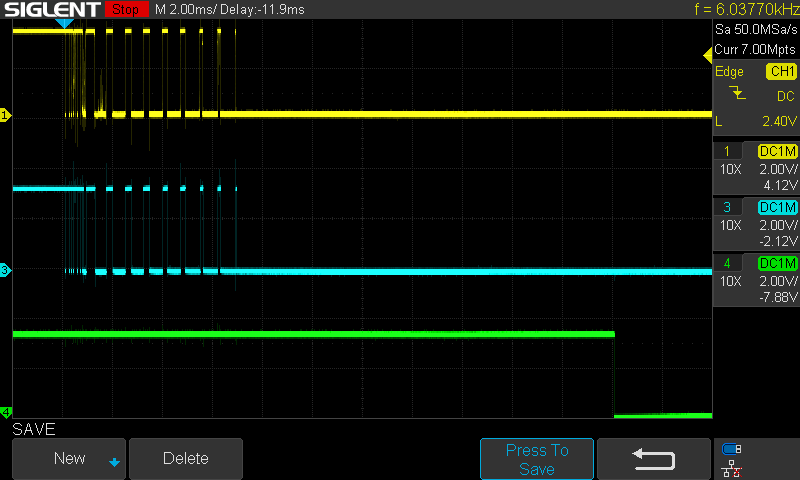The height and width of the screenshot is (480, 800).
Task: Click the channel 3 ground marker
Action: coord(5,270)
